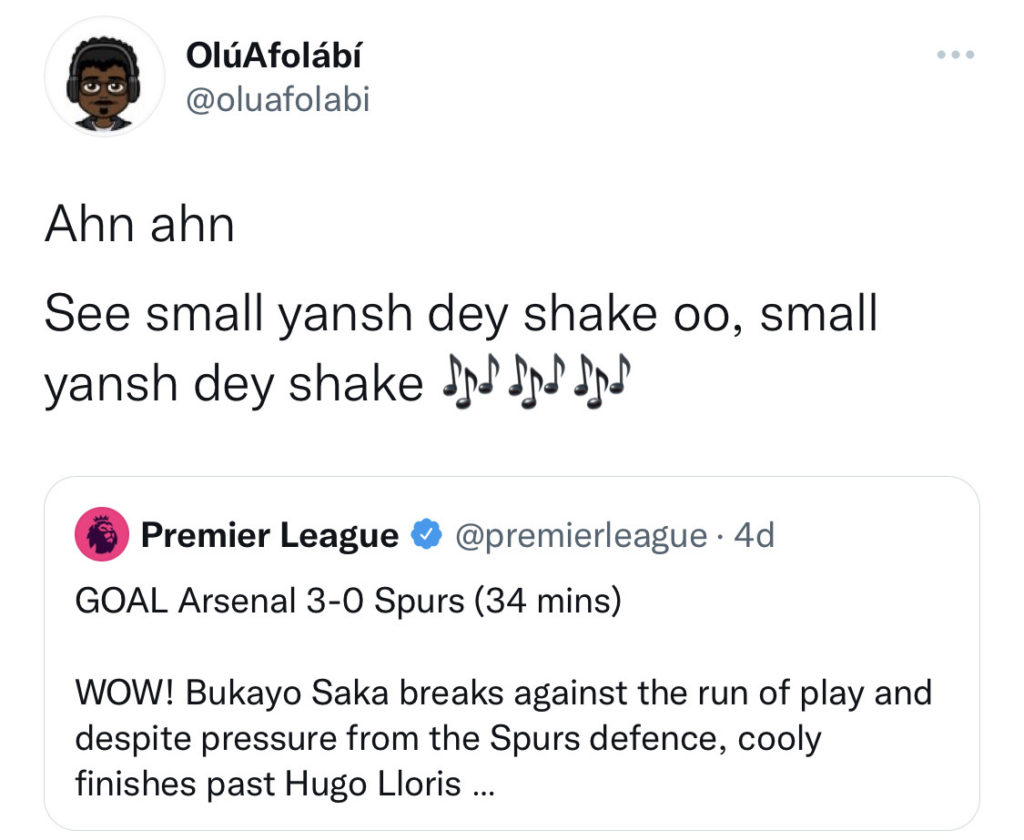Screen dimensions: 1024x840
Task: Click the last music notes emoji
Action: click(x=602, y=383)
